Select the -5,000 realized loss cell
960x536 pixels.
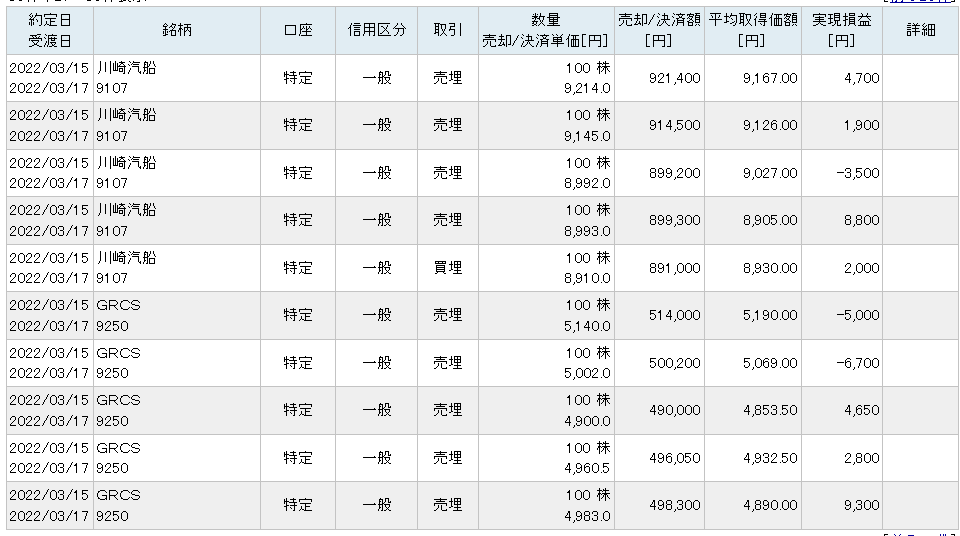[842, 315]
